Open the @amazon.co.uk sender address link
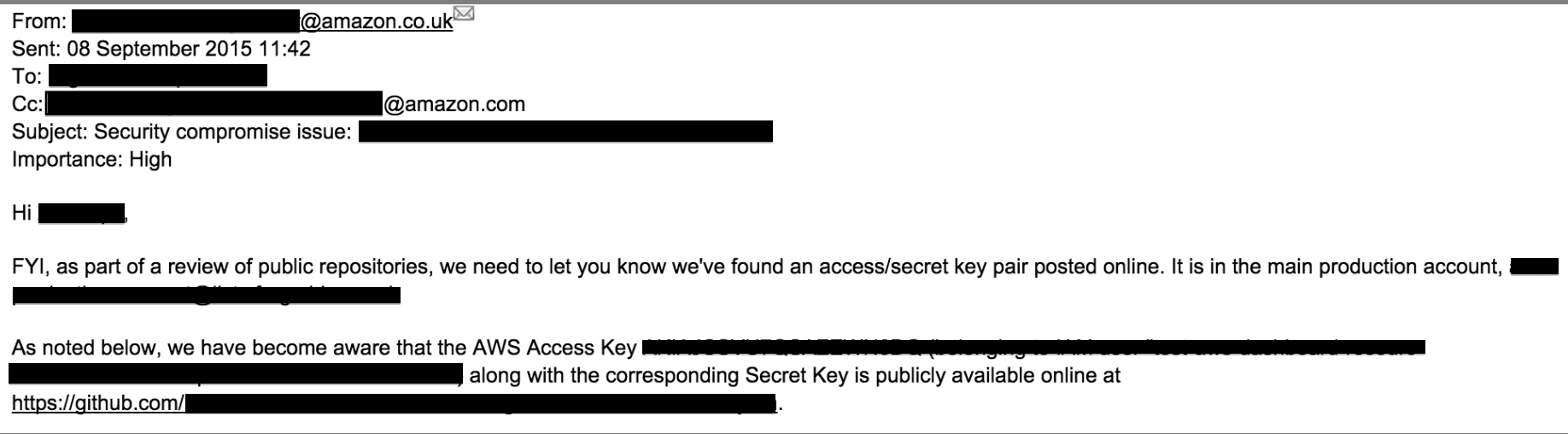Screen dimensions: 1568x434 point(376,21)
